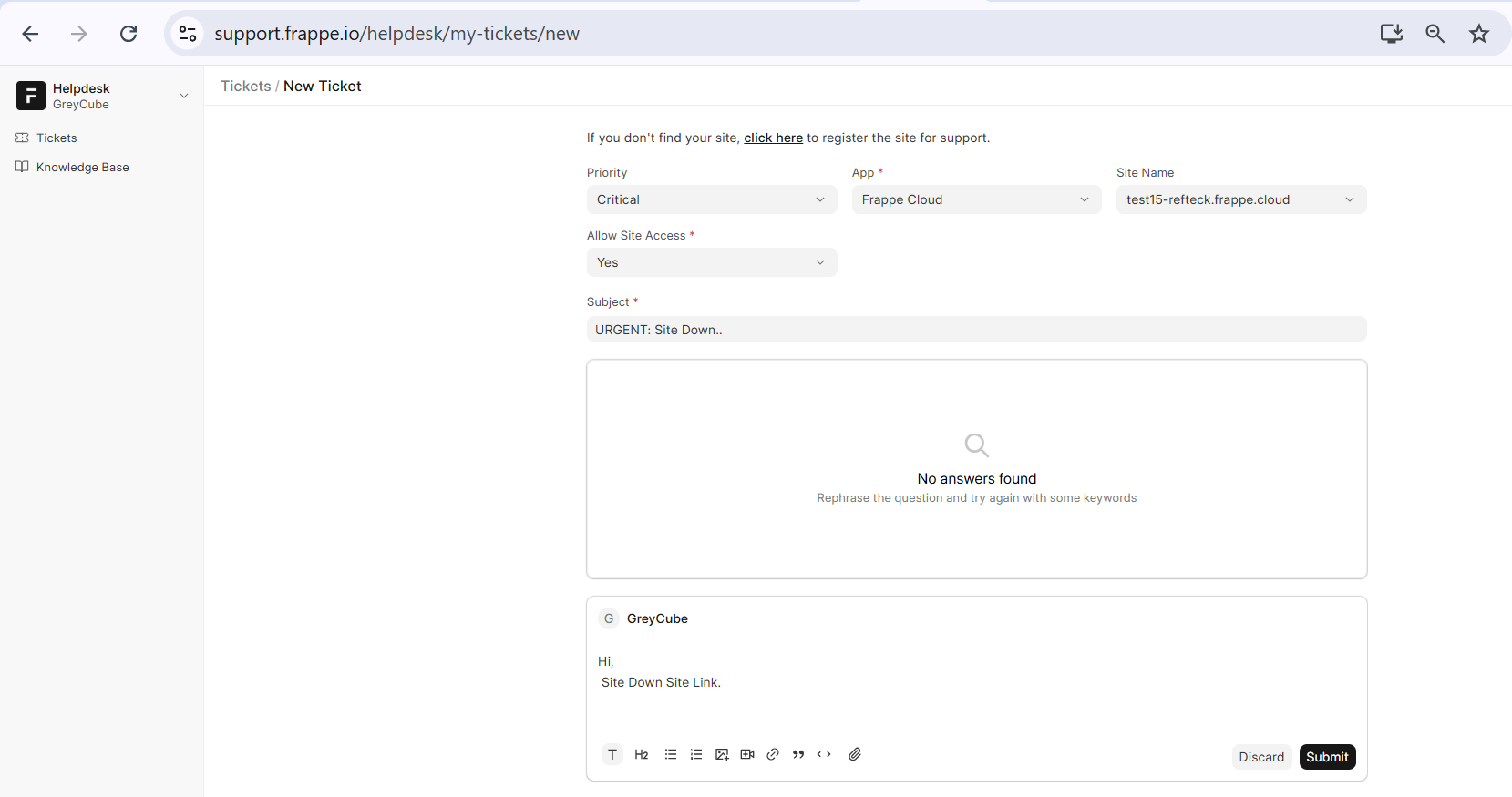Expand the Site Name dropdown
1512x797 pixels.
(1240, 199)
